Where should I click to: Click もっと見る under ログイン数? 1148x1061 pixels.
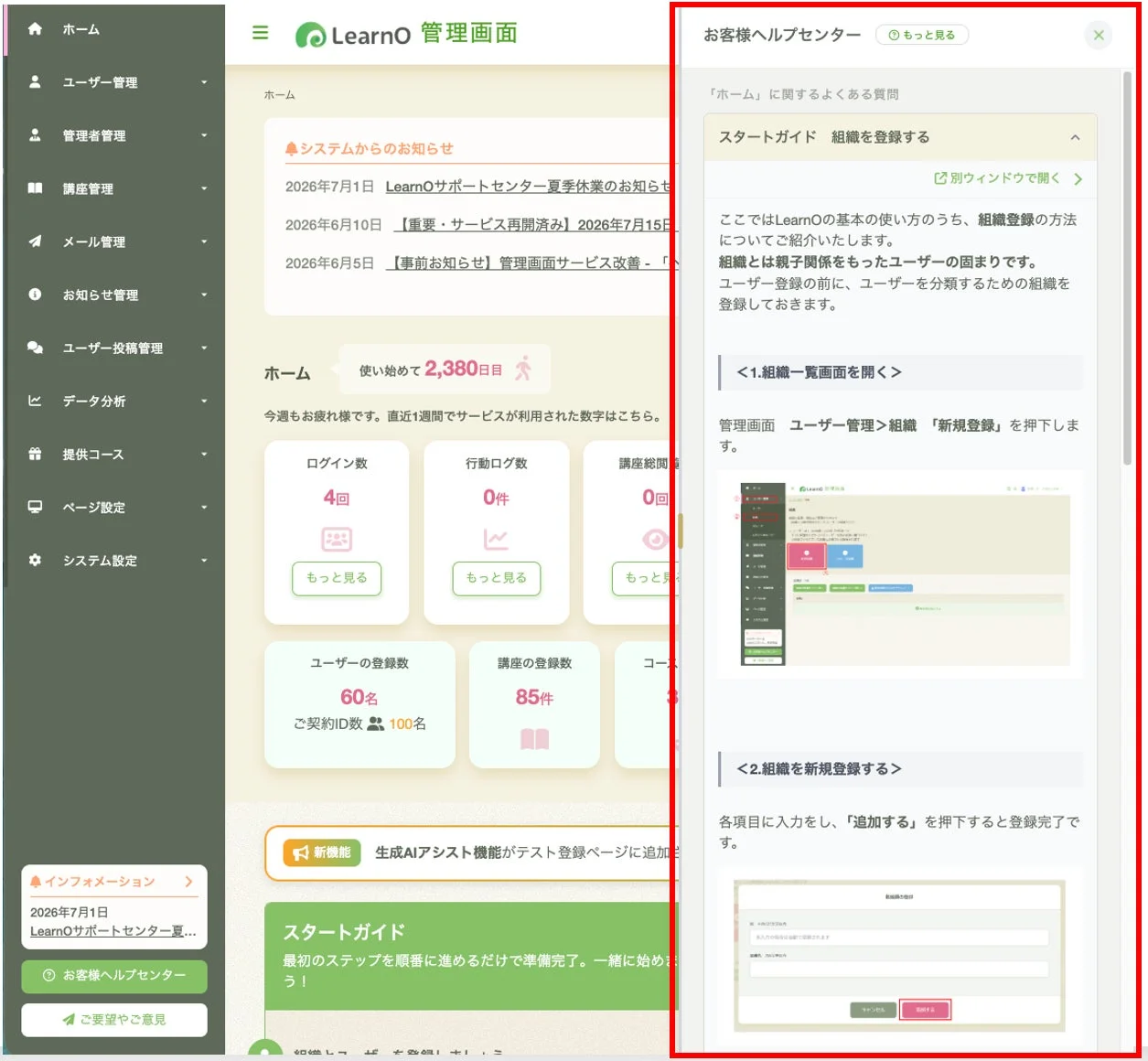click(337, 578)
